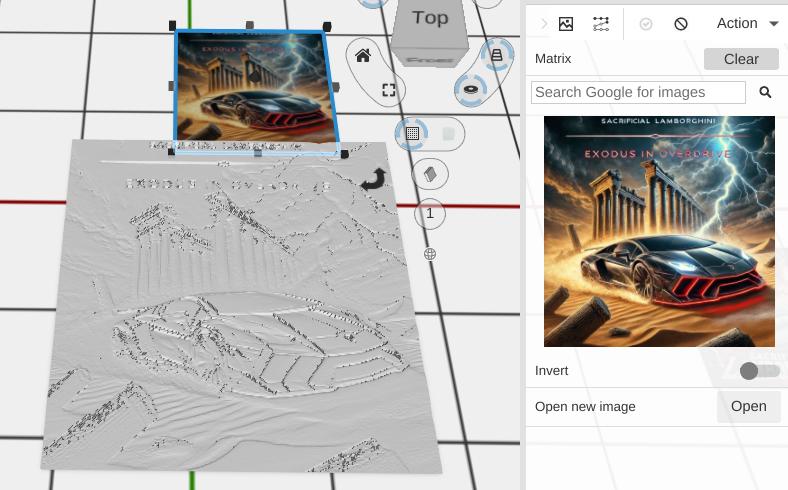The height and width of the screenshot is (490, 788).
Task: Expand the panel with the chevron arrow
Action: 544,23
